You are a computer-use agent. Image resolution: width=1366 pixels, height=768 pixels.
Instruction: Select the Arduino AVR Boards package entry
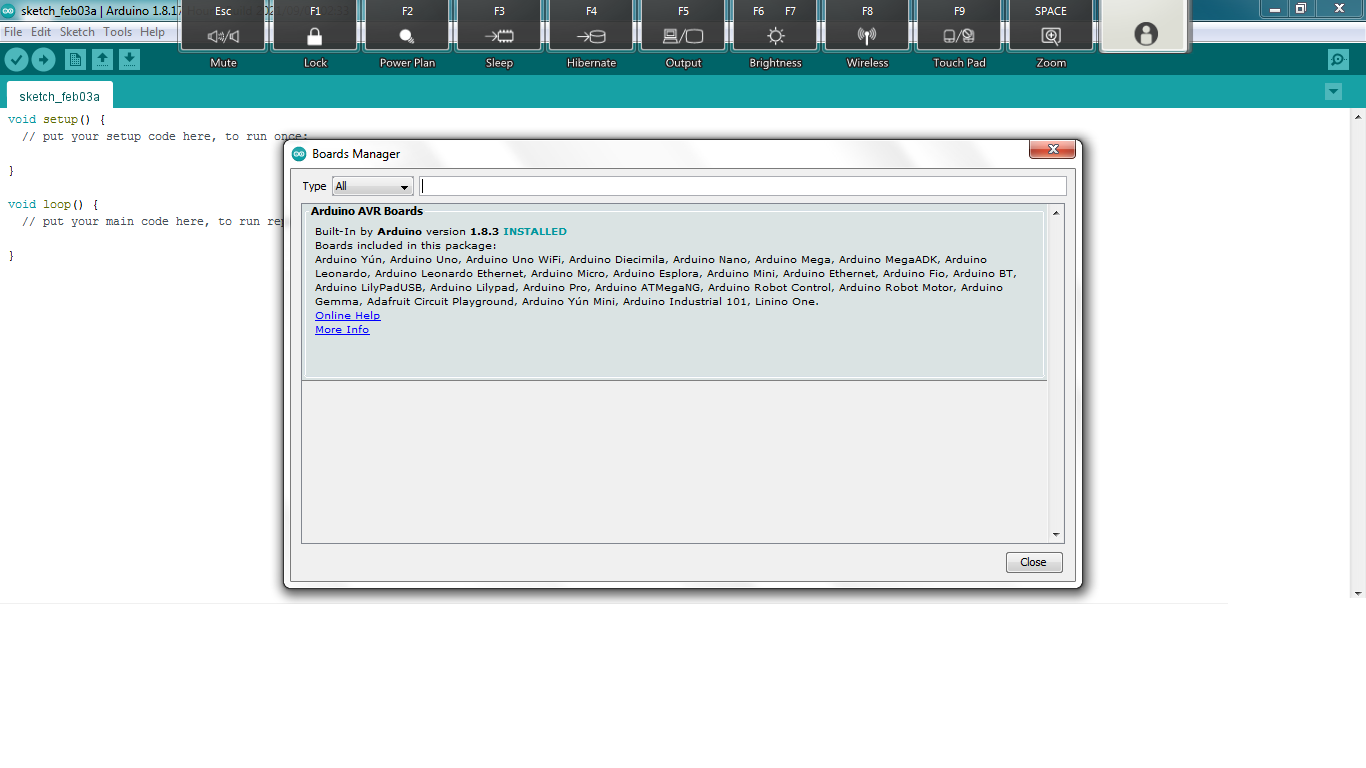[x=675, y=291]
